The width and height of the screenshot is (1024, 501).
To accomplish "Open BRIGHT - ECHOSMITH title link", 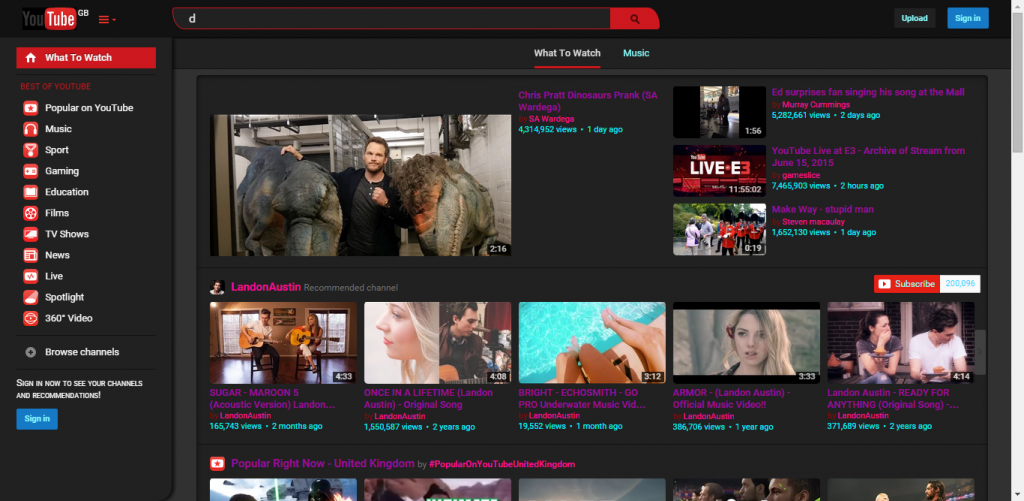I will pos(582,398).
